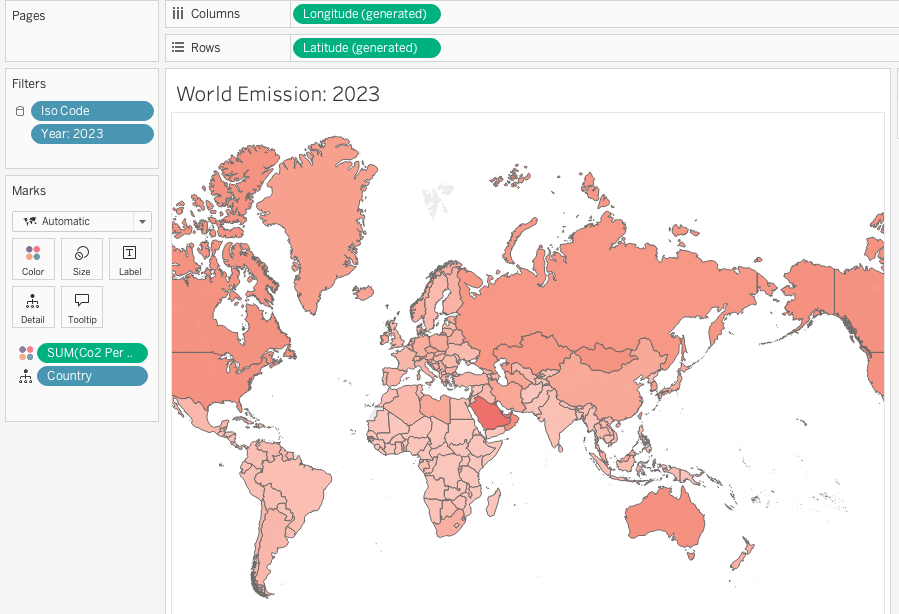
Task: Click the Rows label text
Action: (205, 48)
